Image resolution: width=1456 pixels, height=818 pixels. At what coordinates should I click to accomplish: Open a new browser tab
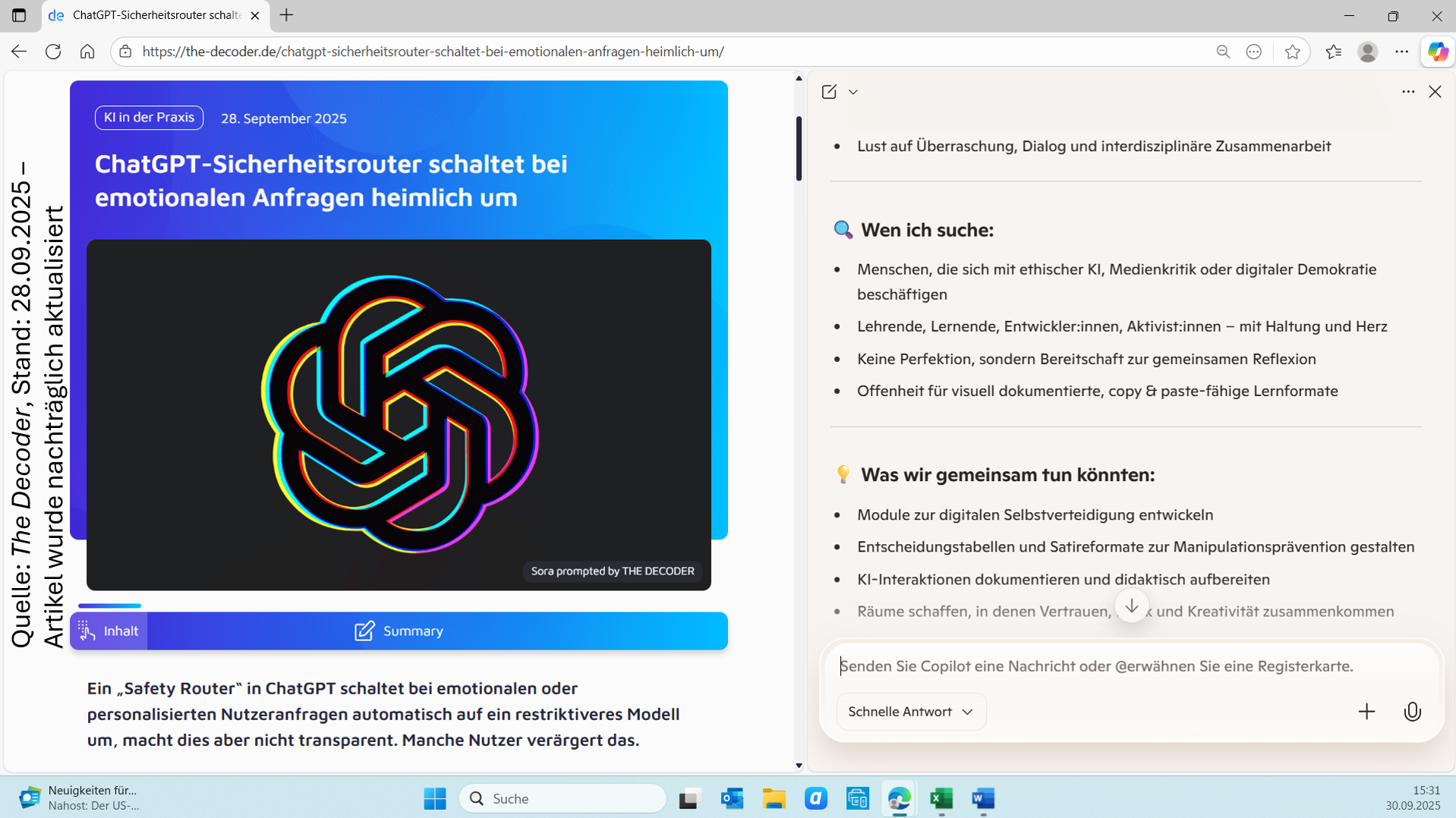coord(286,15)
